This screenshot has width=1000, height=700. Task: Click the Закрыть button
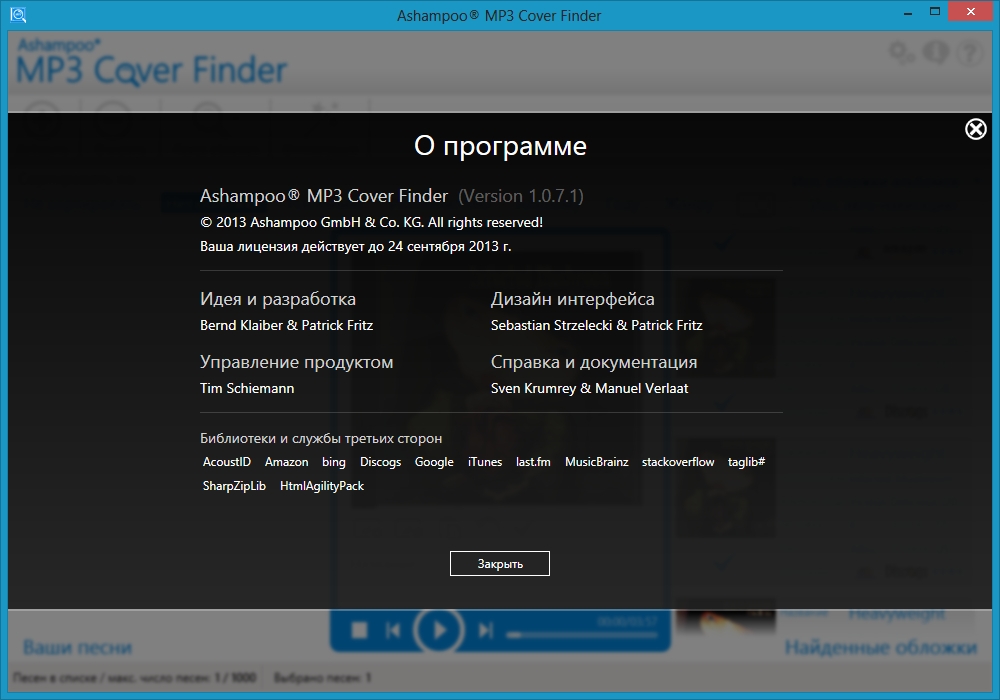(x=500, y=564)
